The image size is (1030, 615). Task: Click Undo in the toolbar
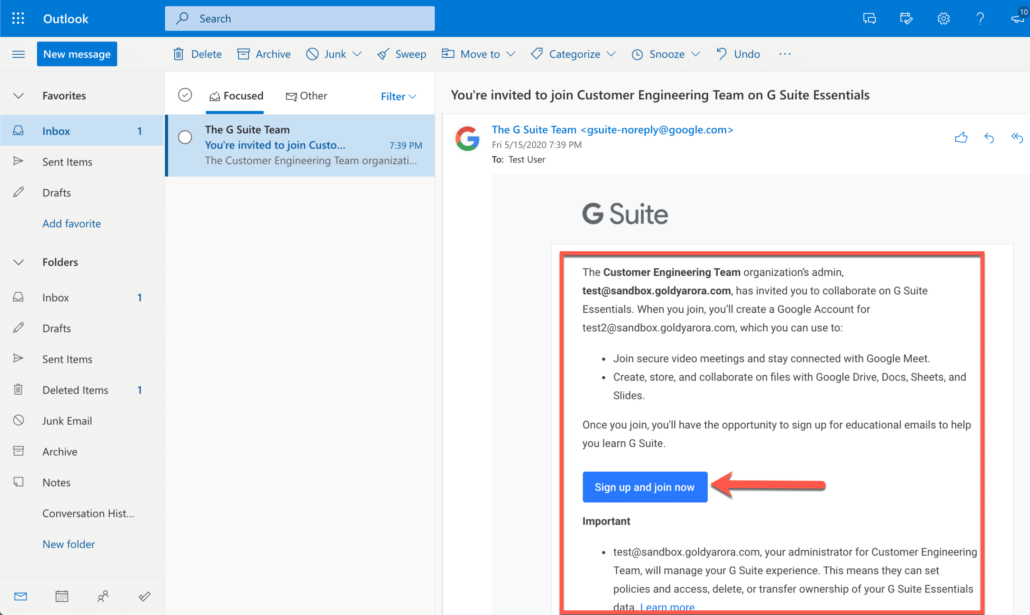point(738,54)
